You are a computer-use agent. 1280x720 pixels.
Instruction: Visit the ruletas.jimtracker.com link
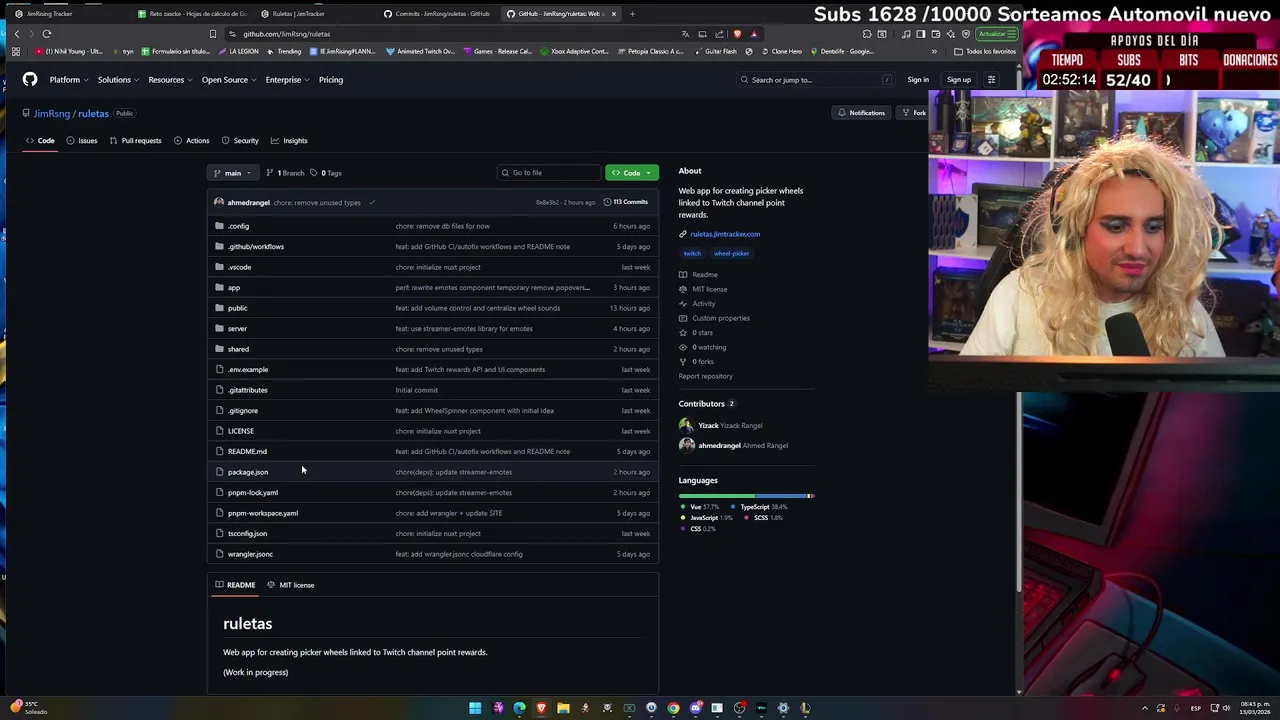(x=725, y=234)
